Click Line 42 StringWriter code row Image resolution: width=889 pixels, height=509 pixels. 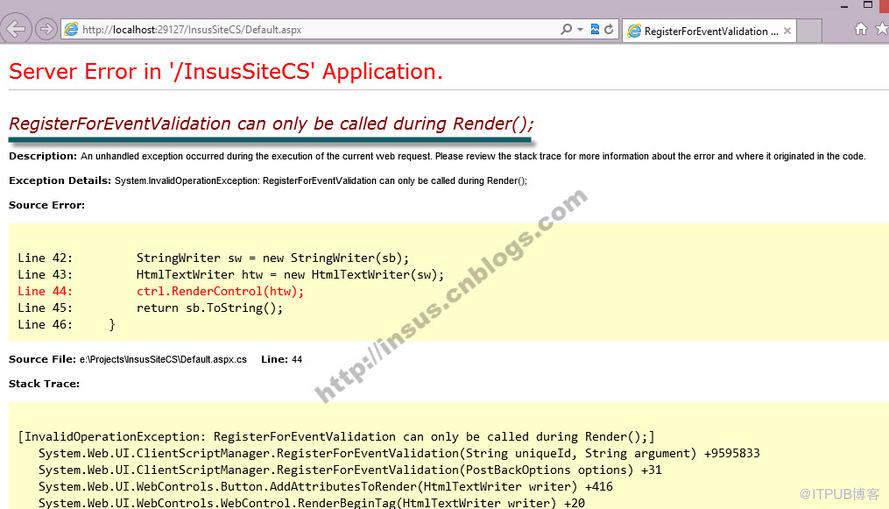click(213, 258)
